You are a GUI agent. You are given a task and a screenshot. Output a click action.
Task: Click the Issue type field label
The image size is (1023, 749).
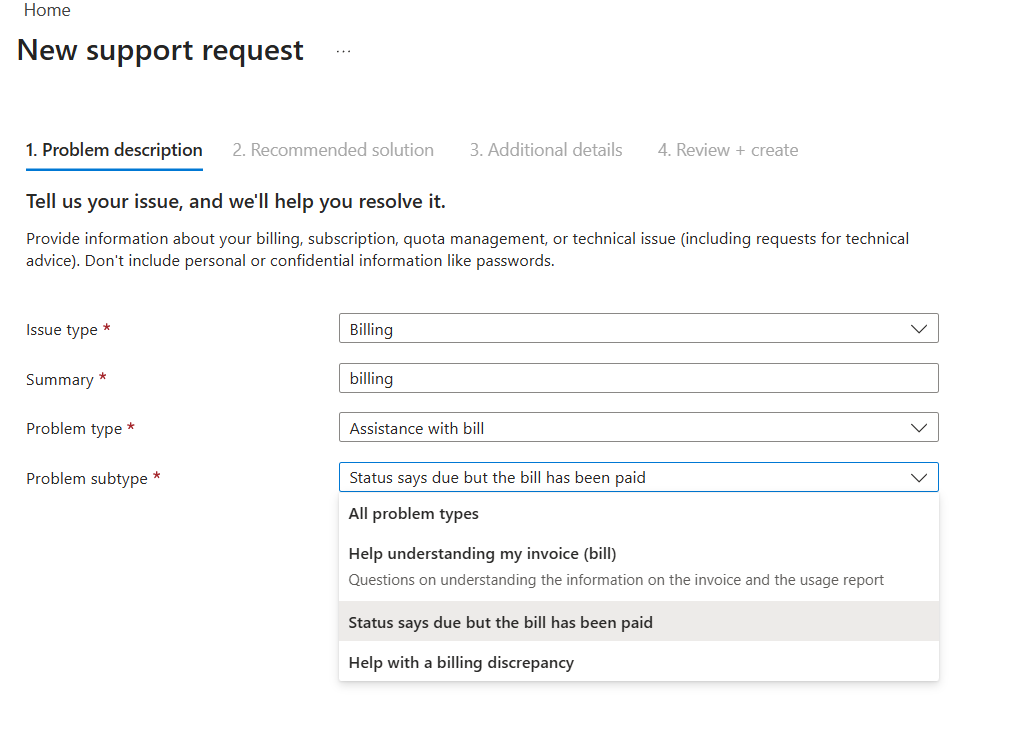pyautogui.click(x=62, y=330)
